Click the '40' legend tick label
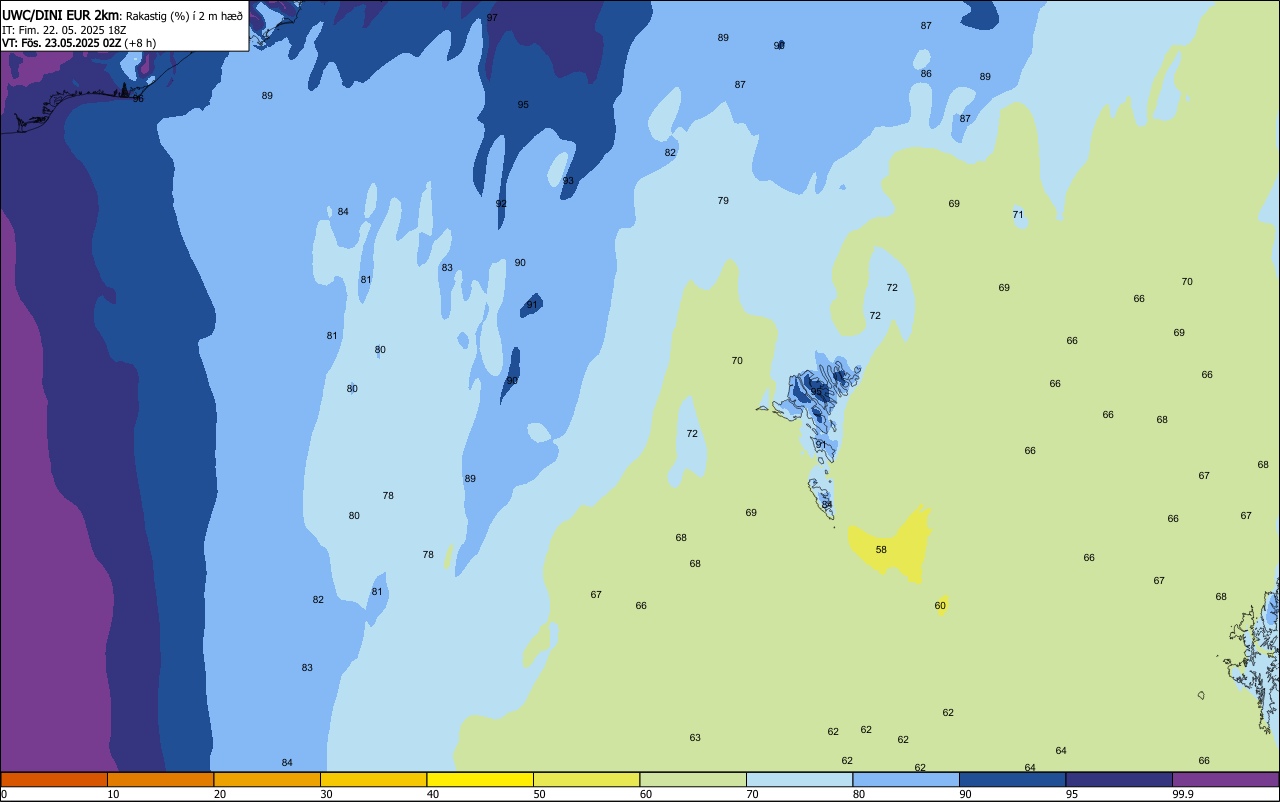This screenshot has width=1280, height=802. point(432,794)
